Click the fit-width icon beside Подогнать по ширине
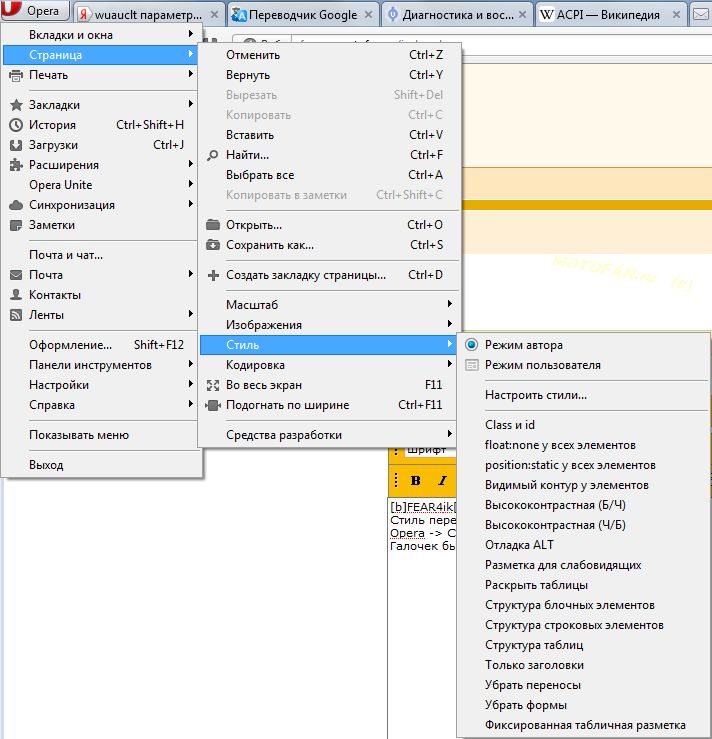712x739 pixels. [213, 405]
